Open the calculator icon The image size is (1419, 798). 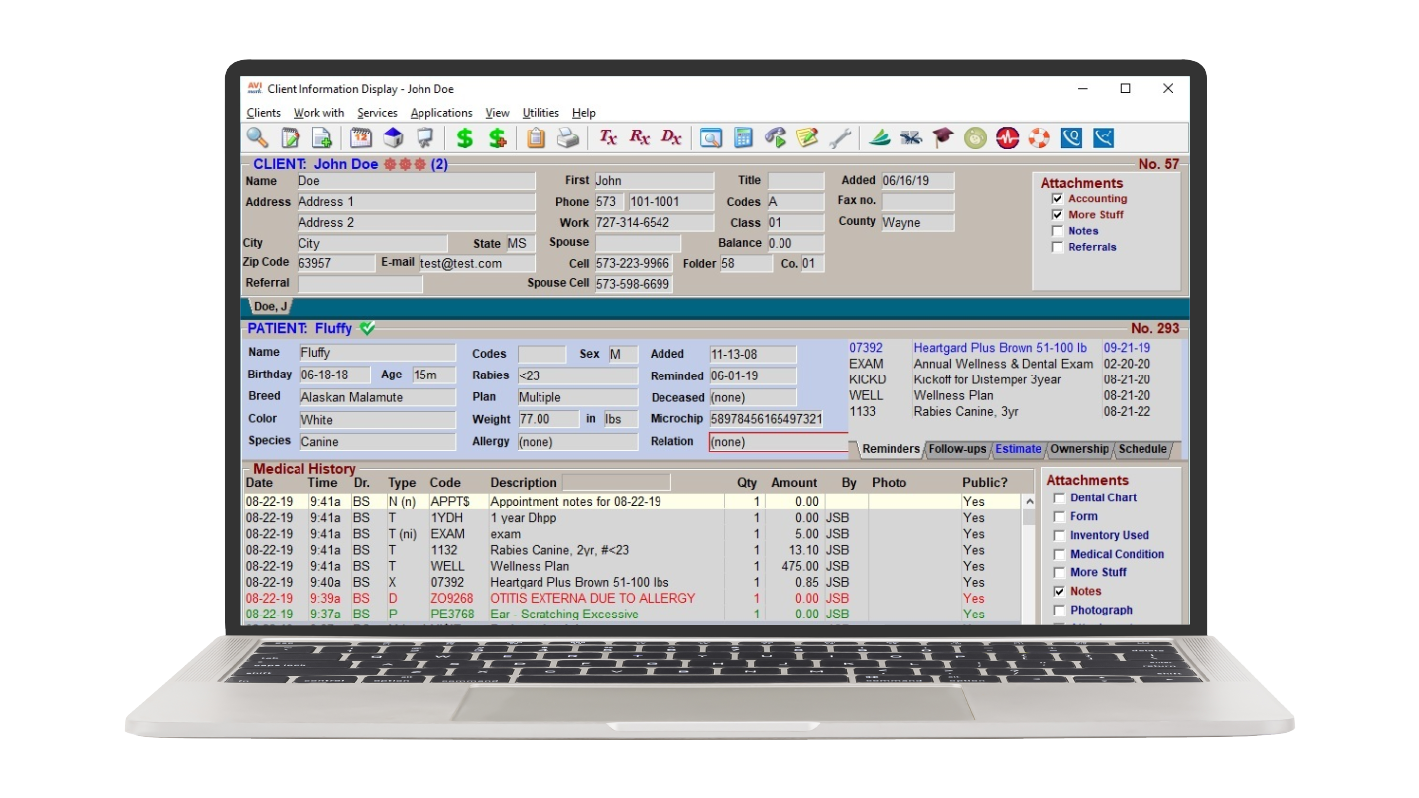click(x=743, y=138)
